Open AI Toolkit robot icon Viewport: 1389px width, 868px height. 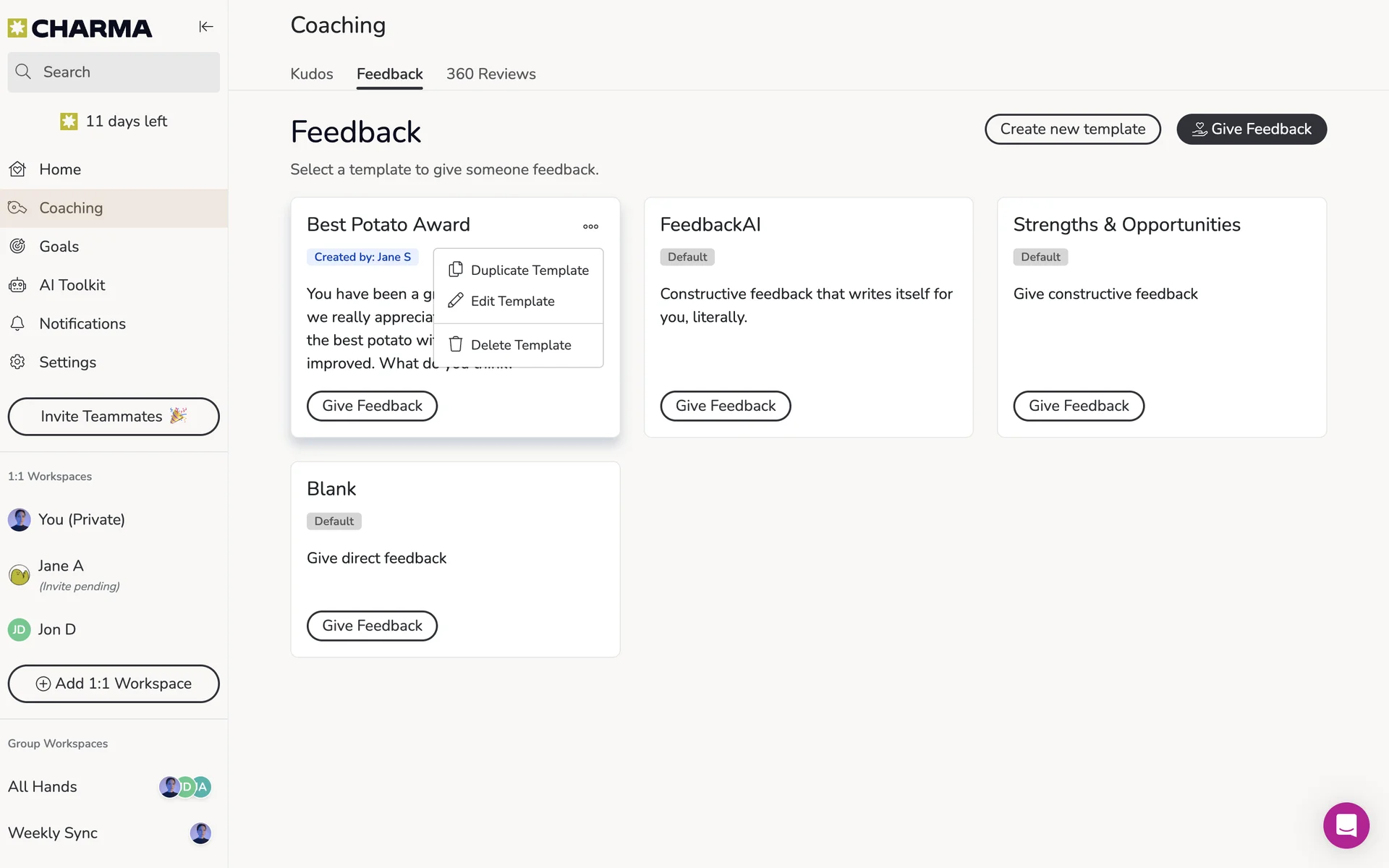pos(18,285)
